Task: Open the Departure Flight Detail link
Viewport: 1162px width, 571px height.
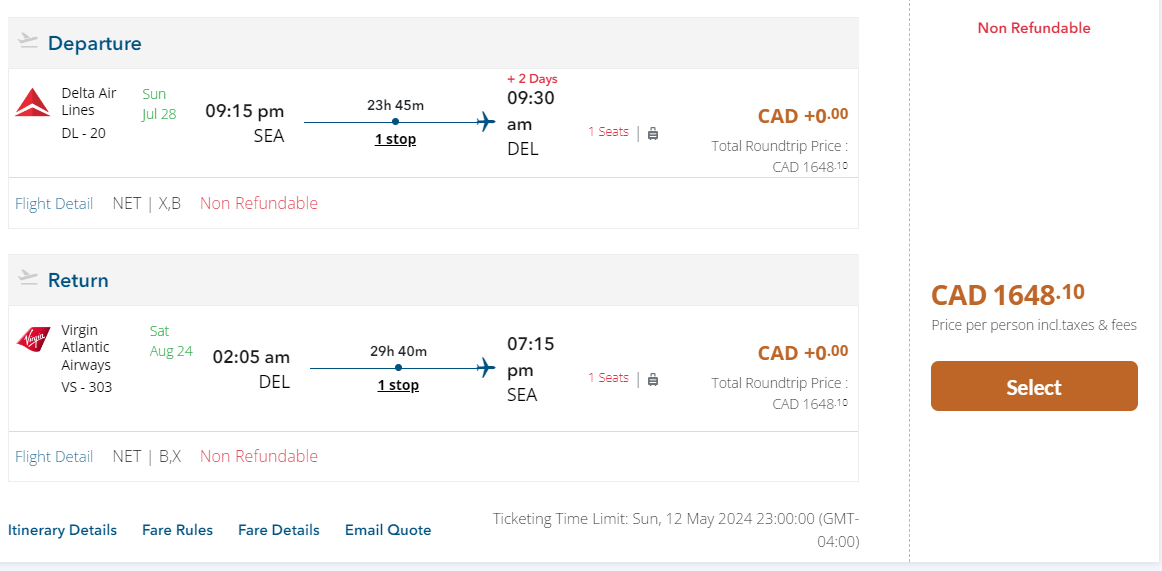Action: coord(54,204)
